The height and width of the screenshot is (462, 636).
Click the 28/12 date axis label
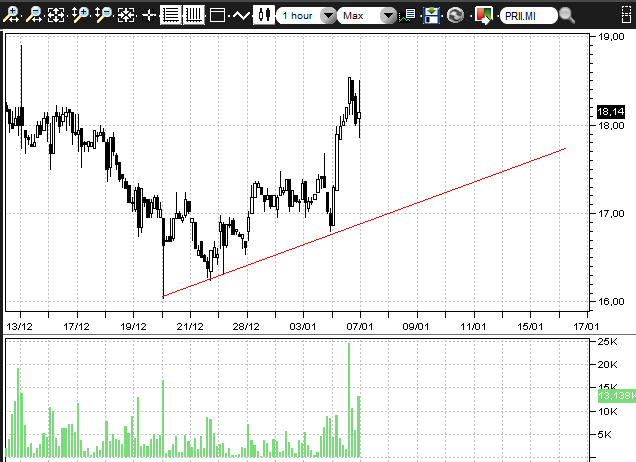[x=246, y=326]
